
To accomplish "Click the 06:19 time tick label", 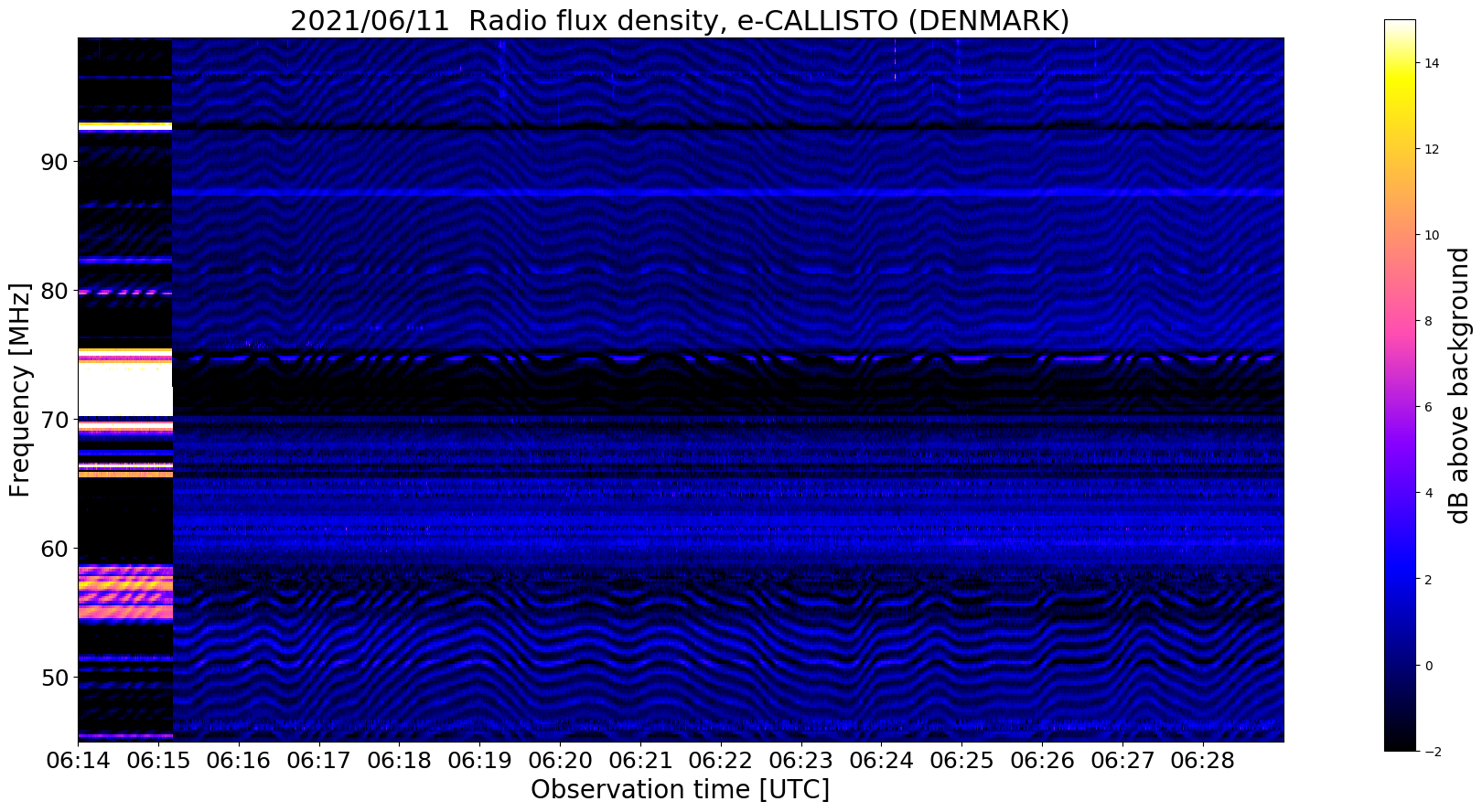I will (479, 761).
